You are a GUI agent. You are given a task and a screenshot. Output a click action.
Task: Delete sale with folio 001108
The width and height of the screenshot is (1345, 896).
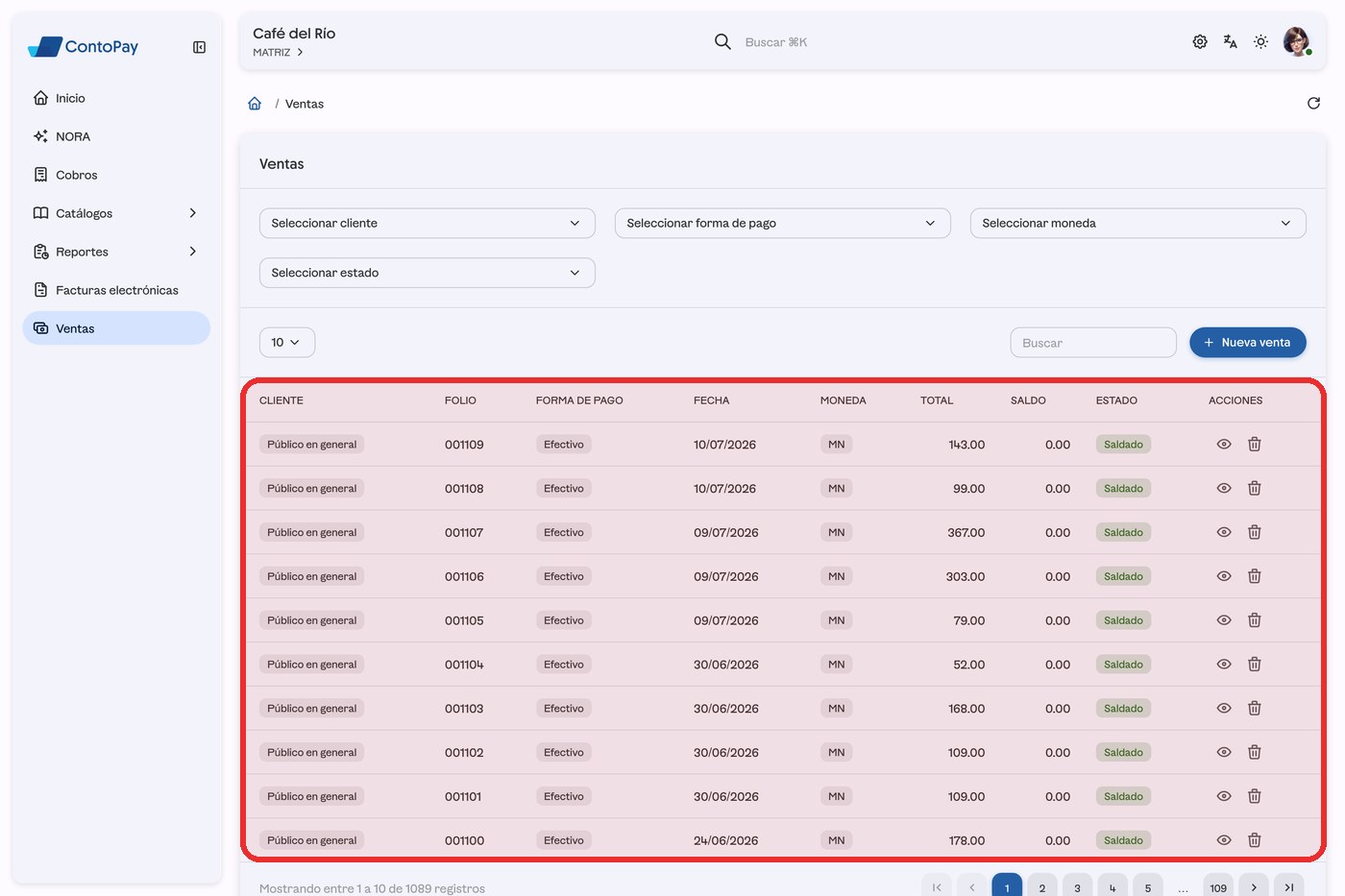[x=1254, y=488]
